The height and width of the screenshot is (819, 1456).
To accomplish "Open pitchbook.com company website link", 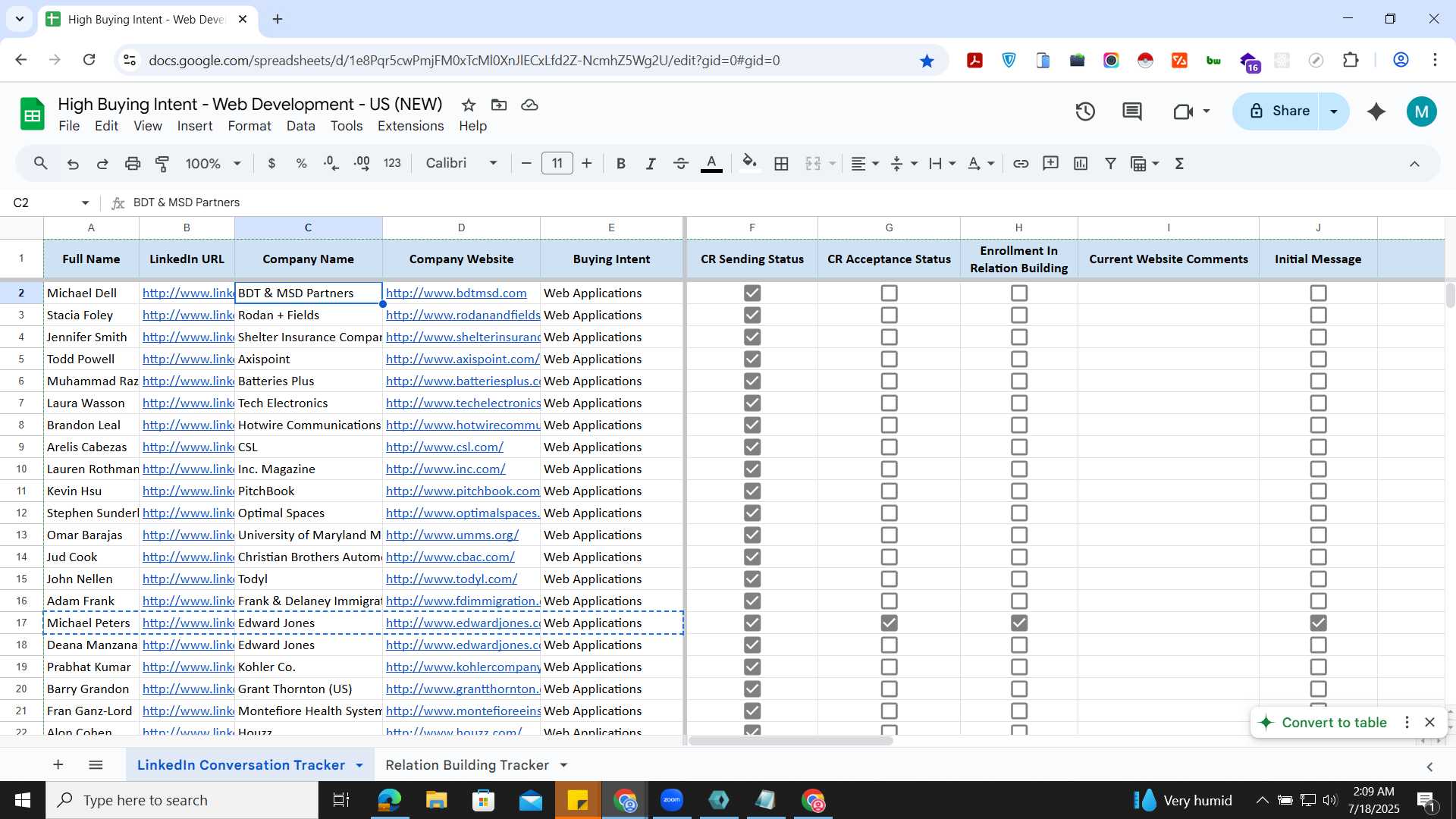I will click(x=463, y=491).
